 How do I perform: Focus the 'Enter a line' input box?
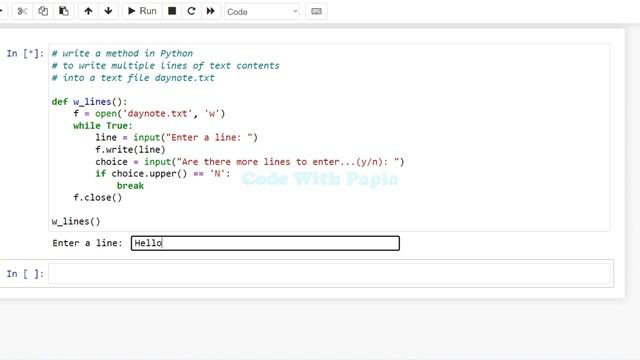pos(265,243)
